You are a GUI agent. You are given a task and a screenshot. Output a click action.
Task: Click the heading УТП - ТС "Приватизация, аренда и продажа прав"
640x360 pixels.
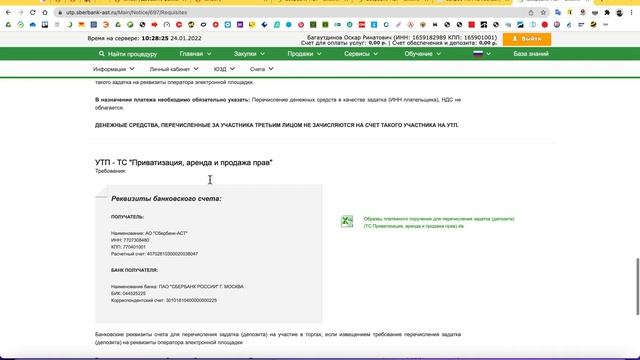coord(184,162)
